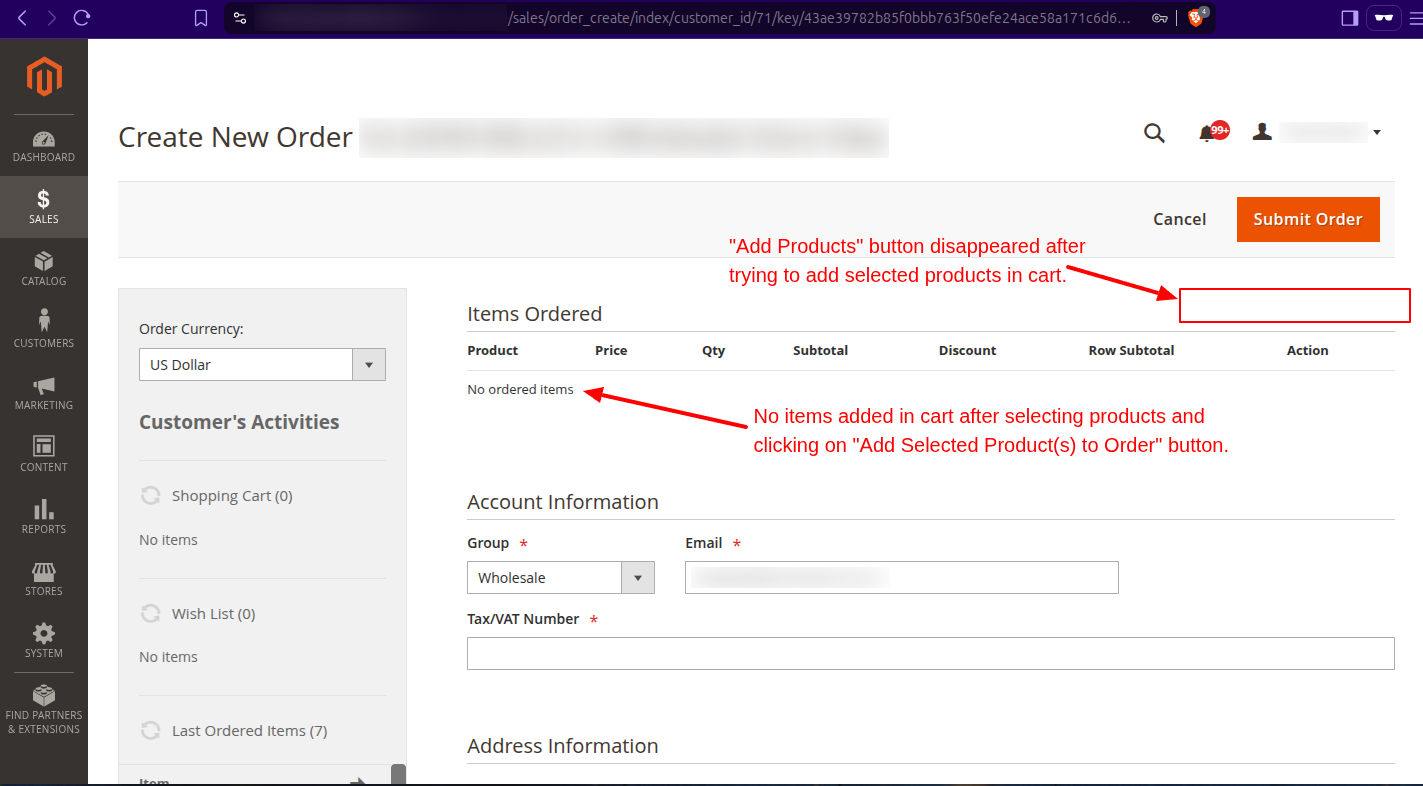Refresh the Last Ordered Items section
The width and height of the screenshot is (1423, 786).
(x=151, y=731)
